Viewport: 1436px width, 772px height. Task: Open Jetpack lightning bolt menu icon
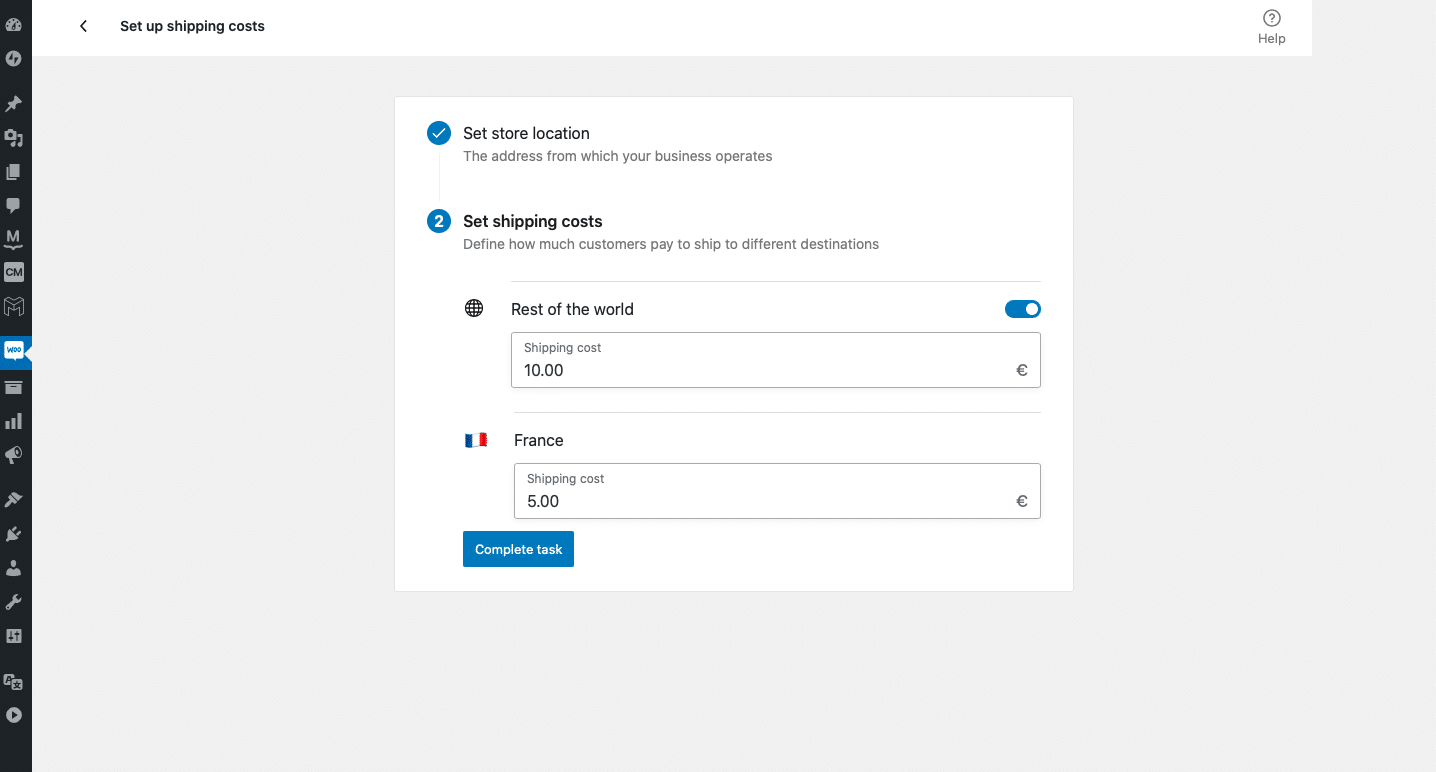14,59
